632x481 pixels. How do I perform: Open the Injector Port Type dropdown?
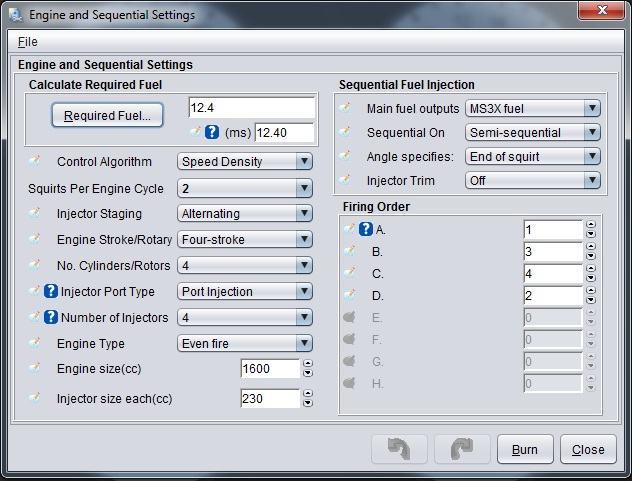click(x=245, y=291)
